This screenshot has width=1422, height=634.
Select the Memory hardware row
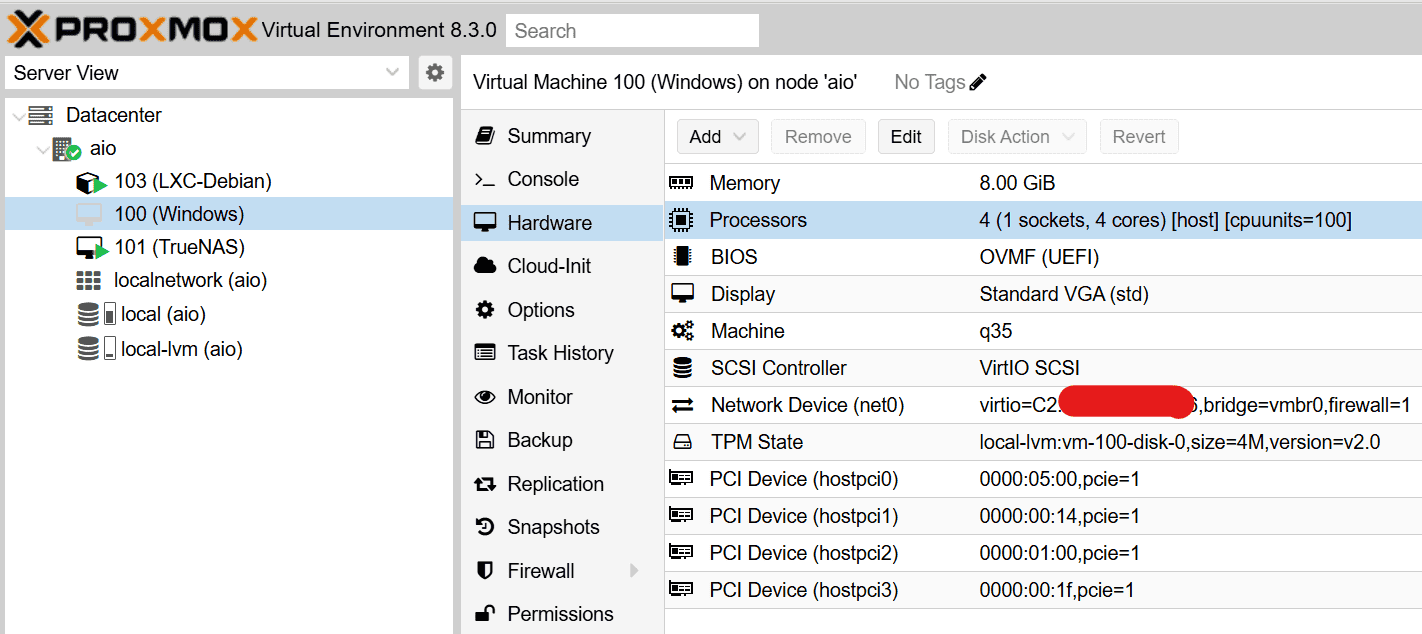(x=1043, y=183)
